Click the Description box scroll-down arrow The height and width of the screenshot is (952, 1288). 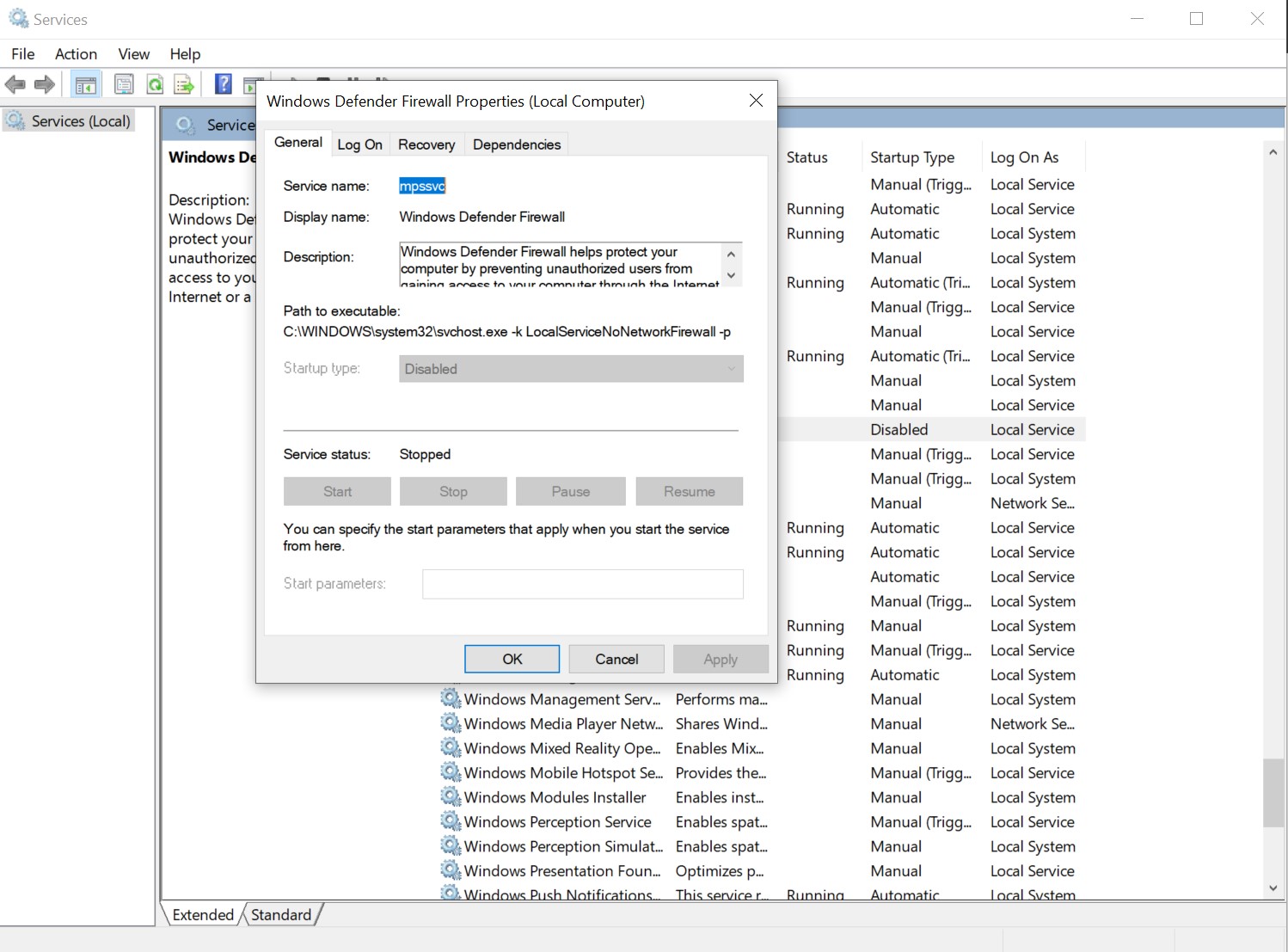[732, 275]
